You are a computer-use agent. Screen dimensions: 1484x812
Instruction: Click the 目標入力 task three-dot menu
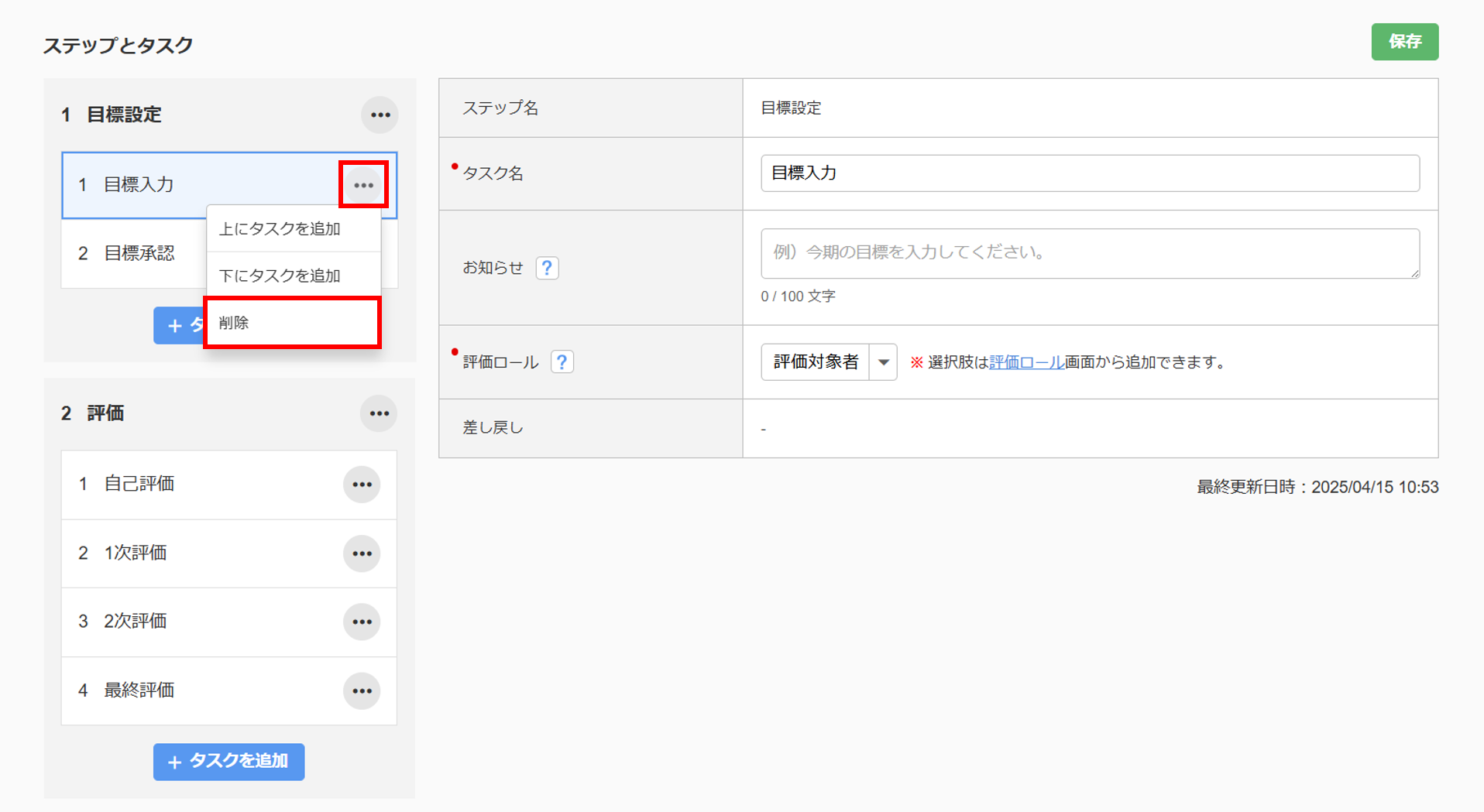coord(363,185)
